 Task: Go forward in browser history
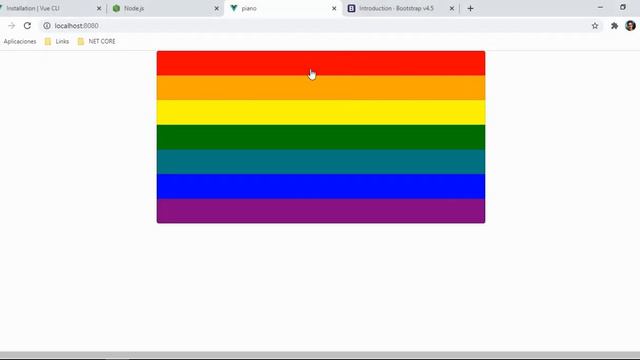click(11, 26)
